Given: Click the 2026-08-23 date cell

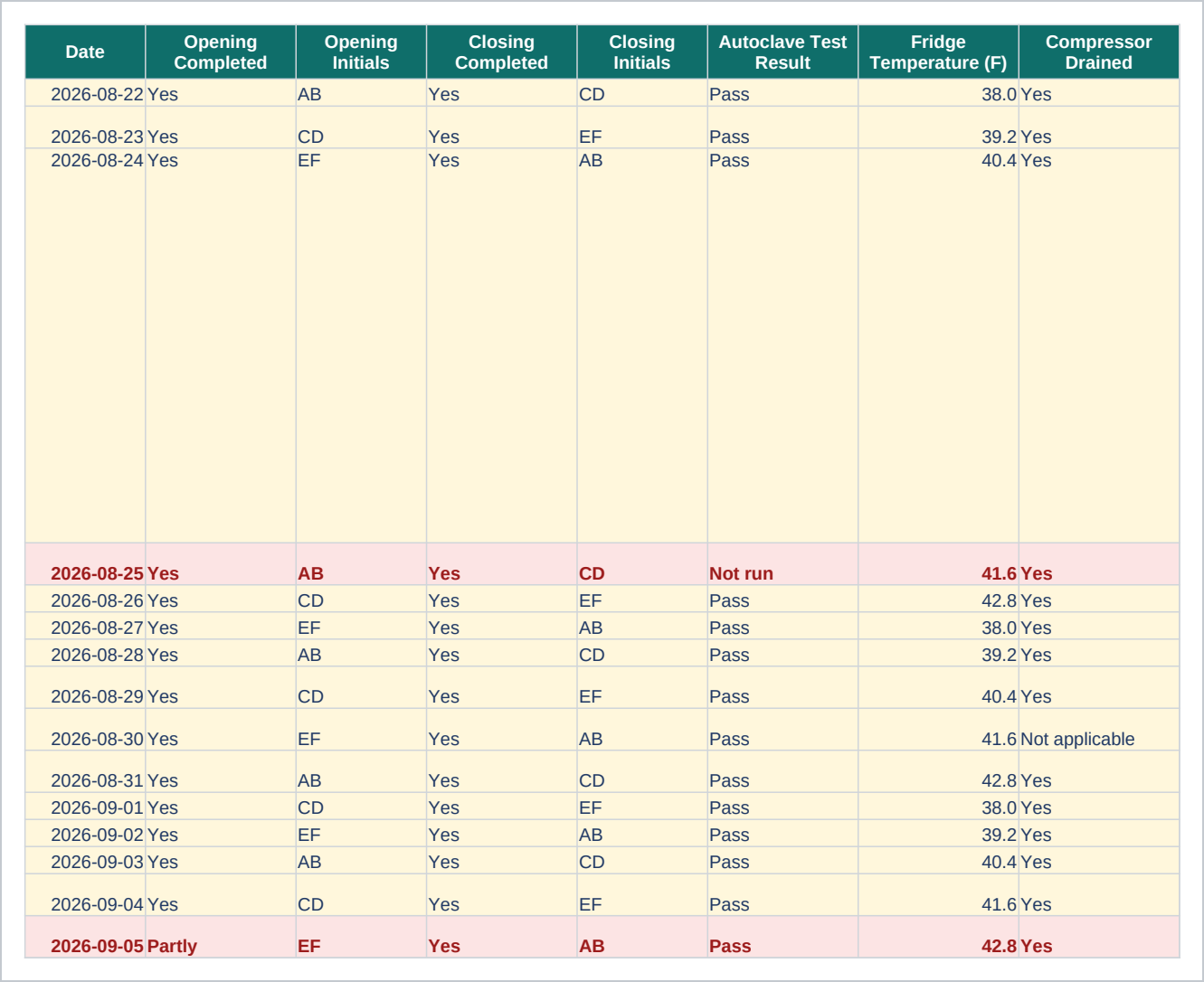Looking at the screenshot, I should [x=85, y=127].
